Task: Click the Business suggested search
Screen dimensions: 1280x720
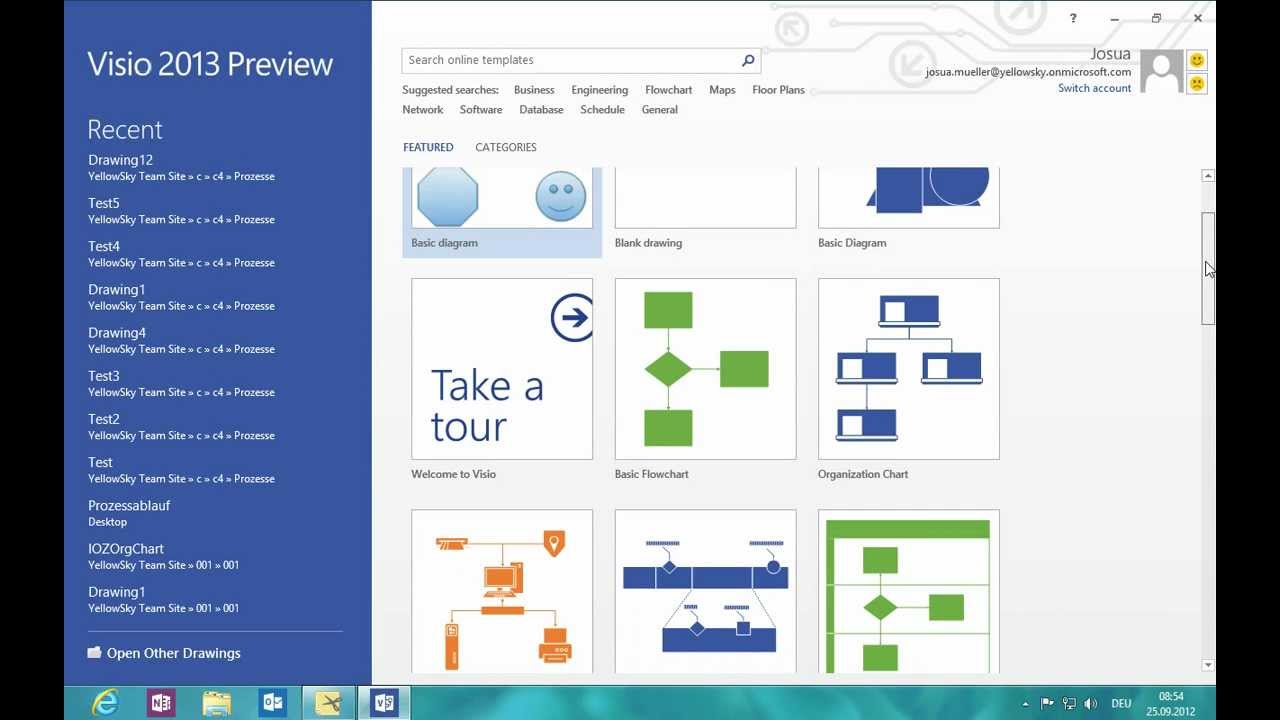Action: pos(534,90)
